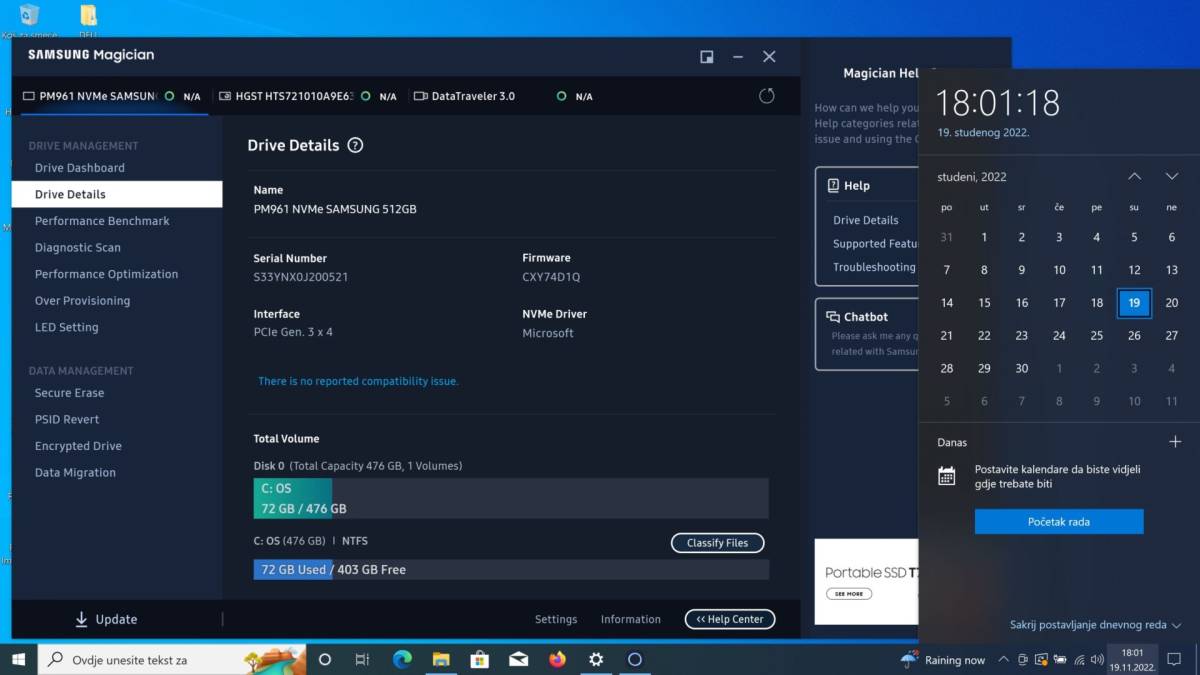Screen dimensions: 1200x675
Task: Click Update in the bottom bar
Action: (106, 619)
